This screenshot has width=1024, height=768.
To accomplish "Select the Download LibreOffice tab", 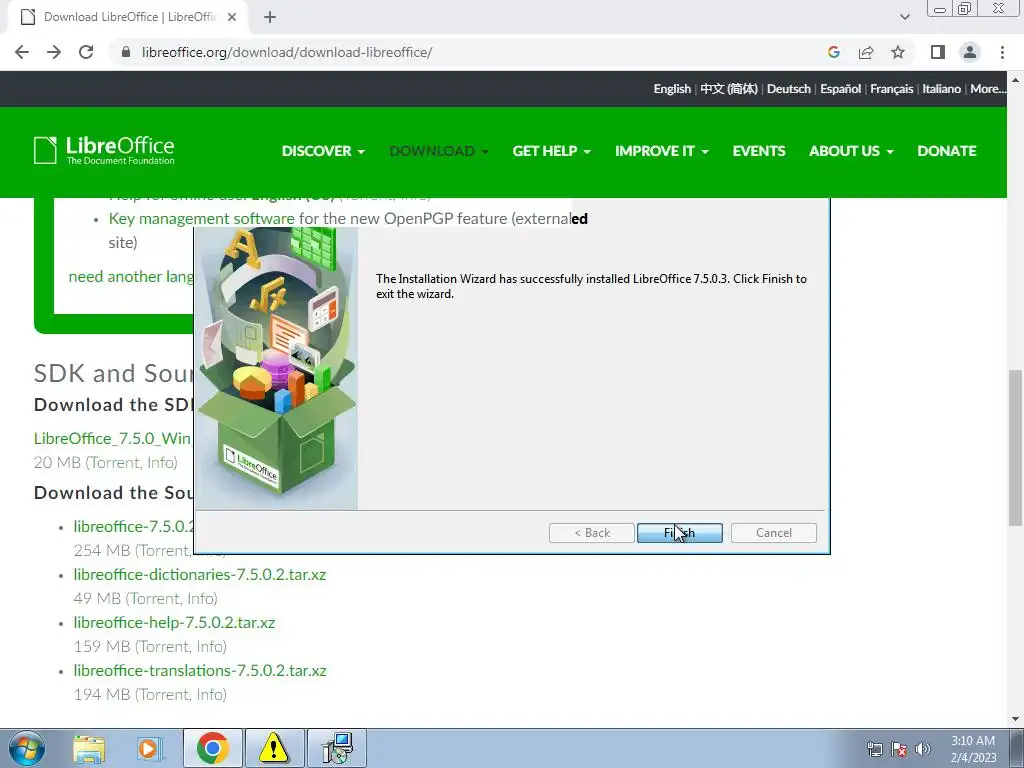I will 127,17.
